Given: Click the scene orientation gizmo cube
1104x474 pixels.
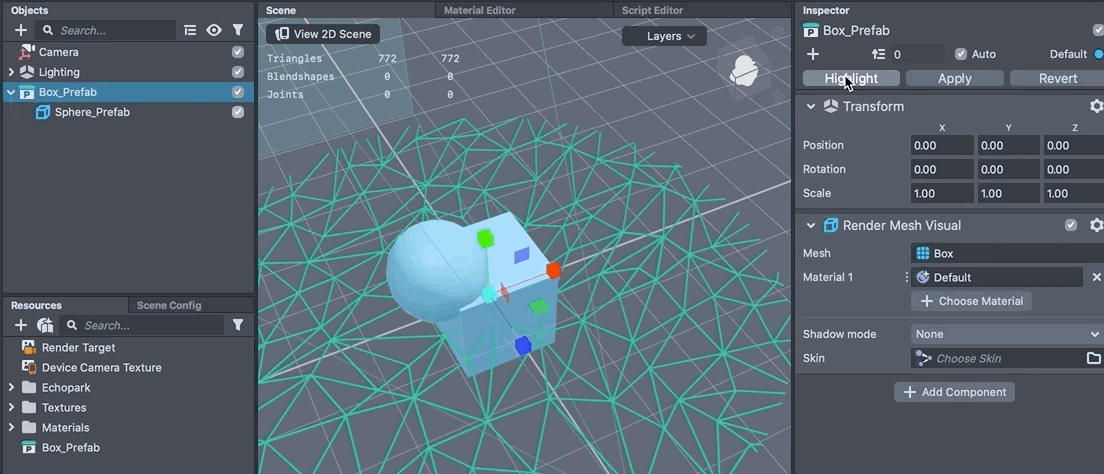Looking at the screenshot, I should 744,71.
